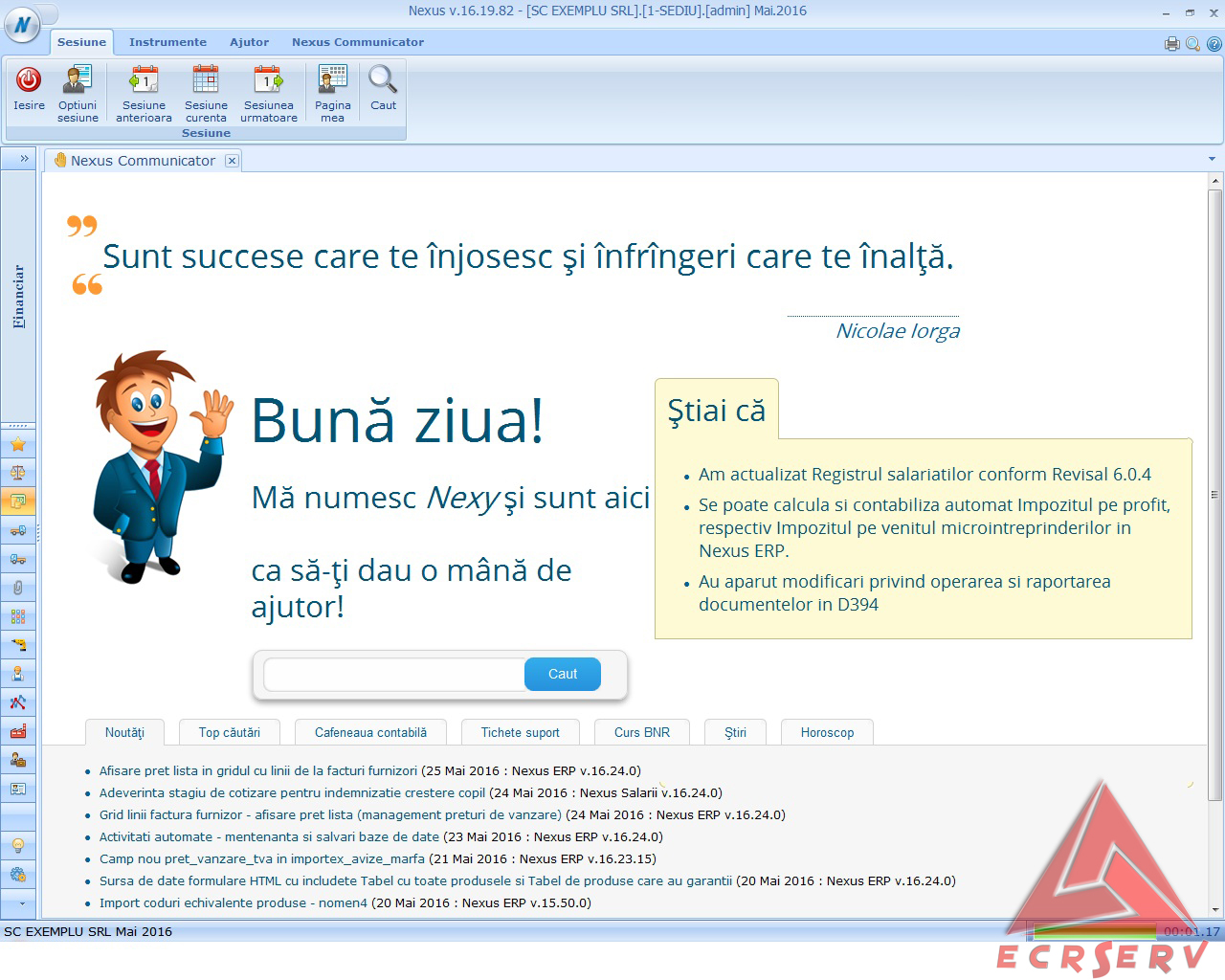Open the 'Import coduri echivalente produse' news link
This screenshot has height=980, width=1225.
pyautogui.click(x=233, y=902)
